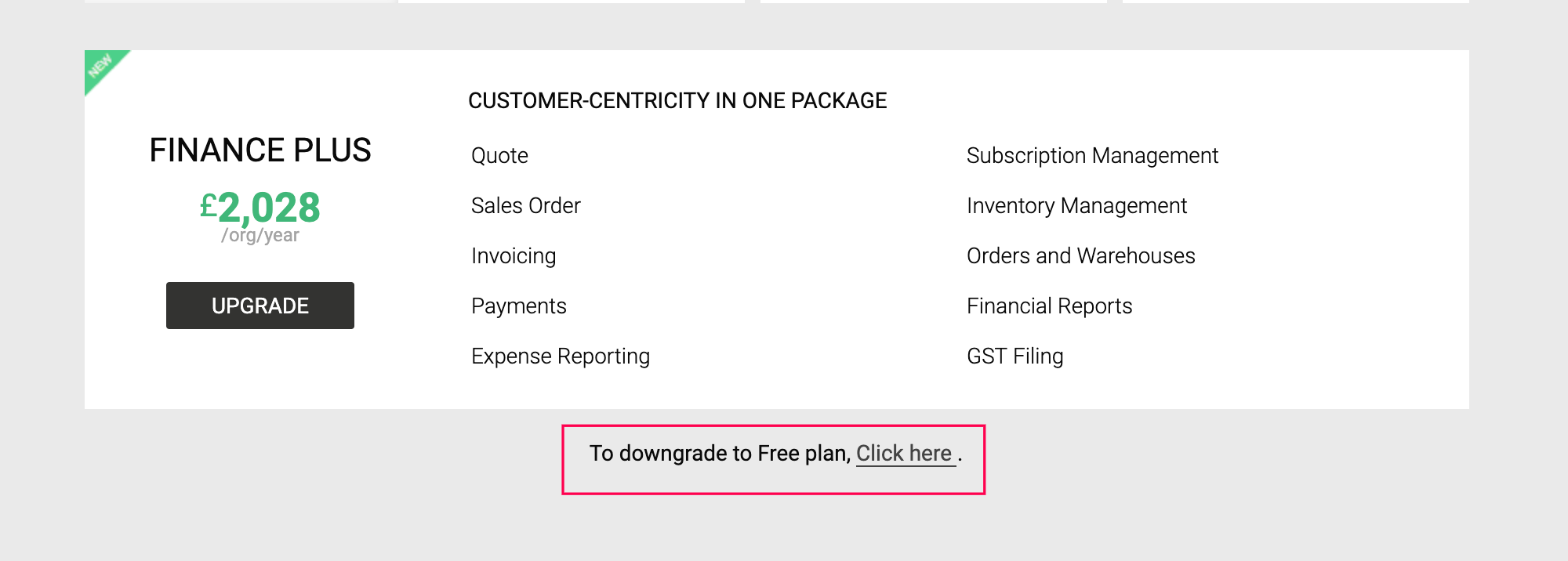
Task: Select the Sales Order feature
Action: click(525, 206)
